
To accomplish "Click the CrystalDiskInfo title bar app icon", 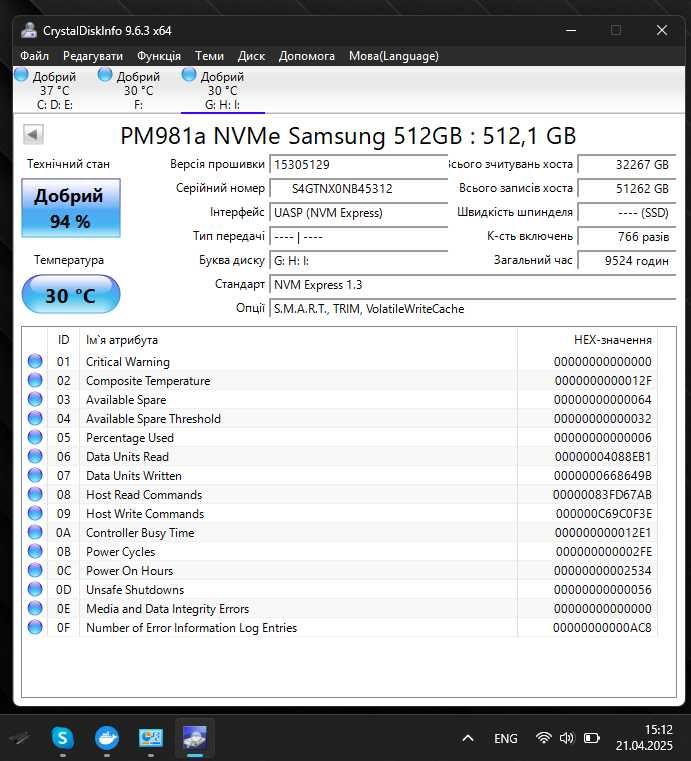I will point(29,31).
